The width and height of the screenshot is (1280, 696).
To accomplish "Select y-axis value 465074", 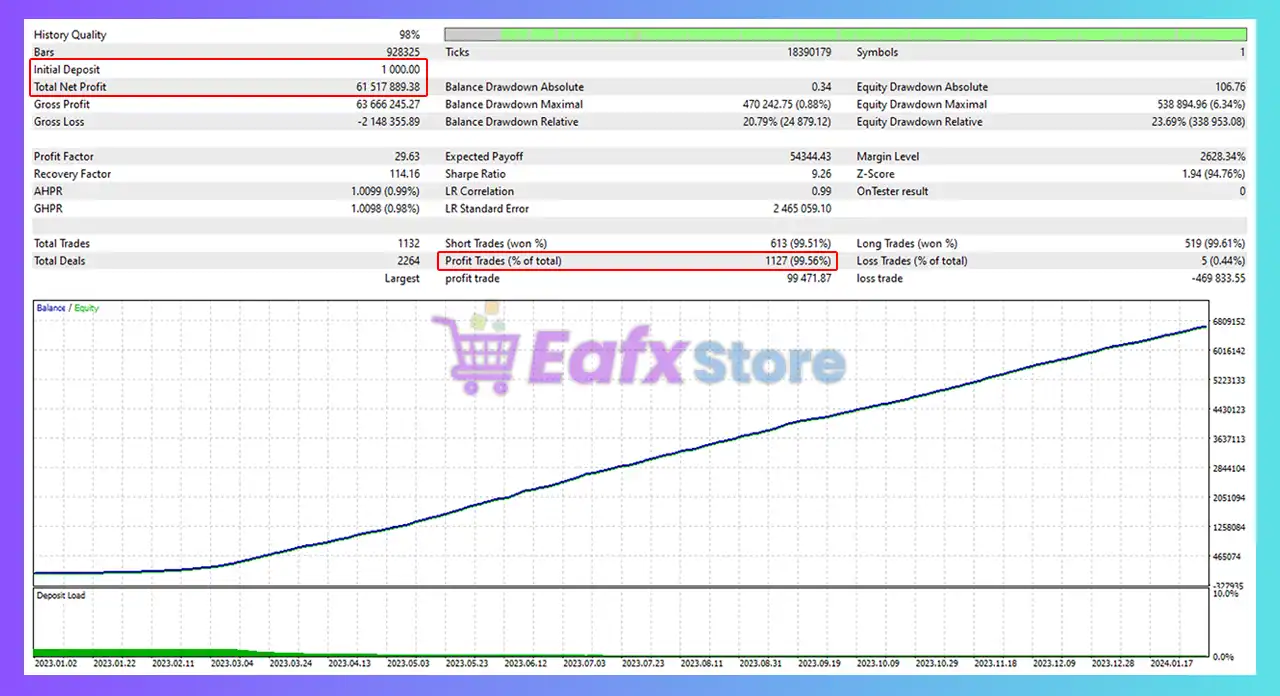I will click(1228, 556).
